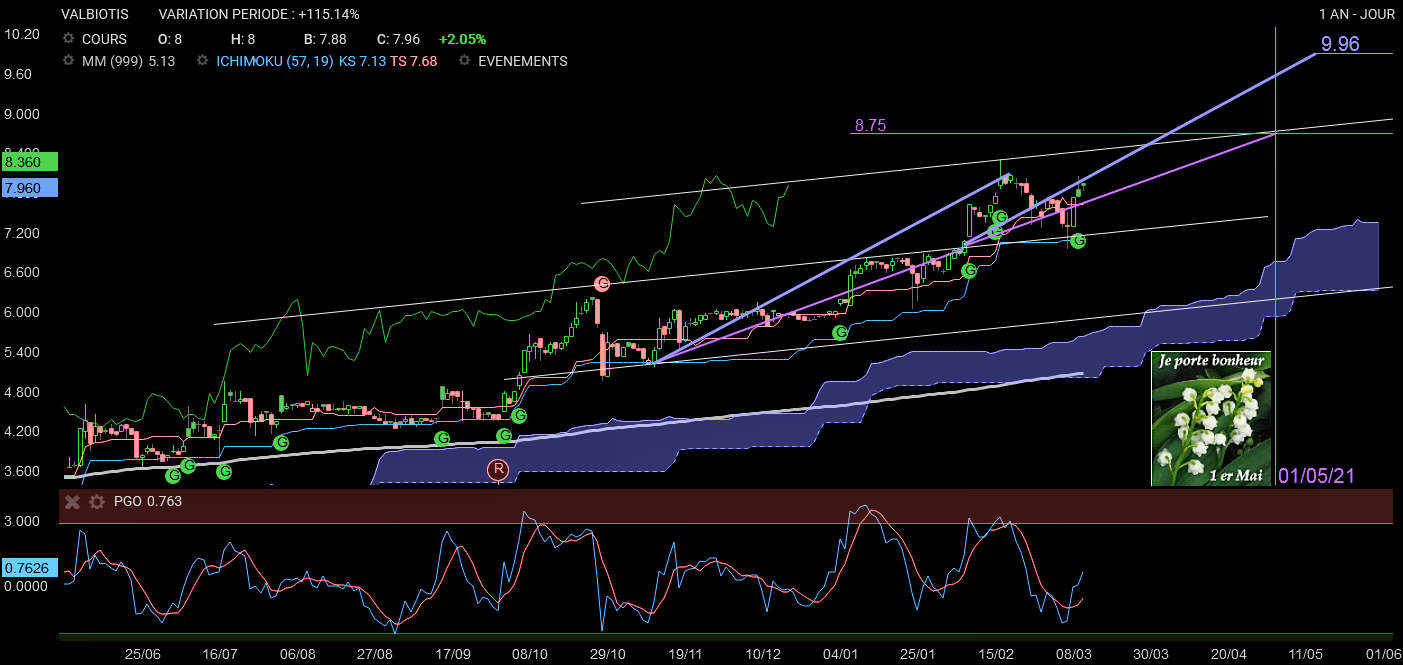Select the PGO 0.763 indicator label
The height and width of the screenshot is (665, 1403).
146,502
